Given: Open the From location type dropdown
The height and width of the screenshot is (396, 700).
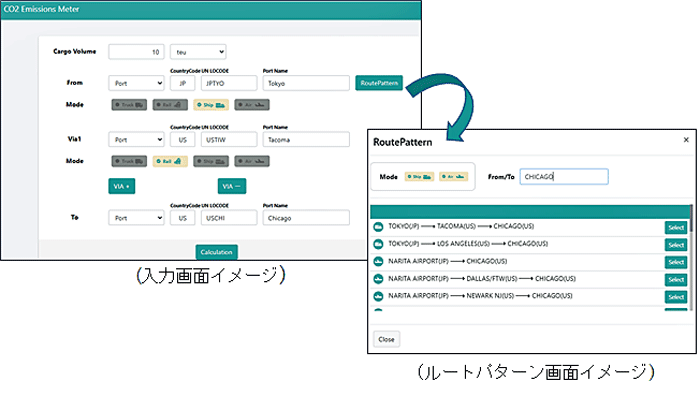Looking at the screenshot, I should (136, 83).
